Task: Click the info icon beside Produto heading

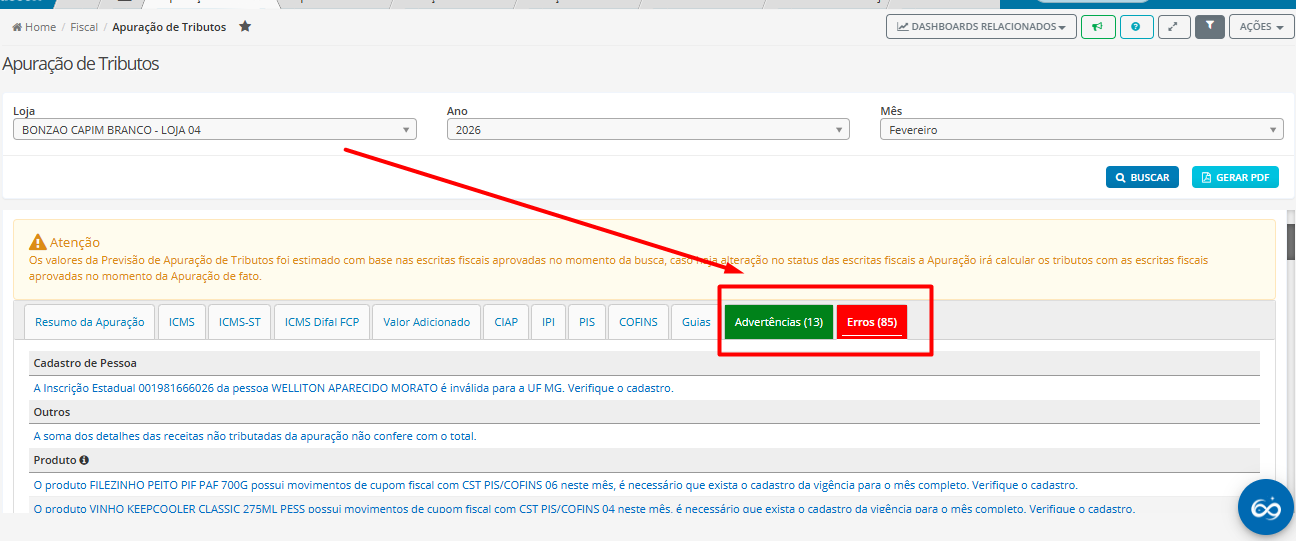Action: (84, 460)
